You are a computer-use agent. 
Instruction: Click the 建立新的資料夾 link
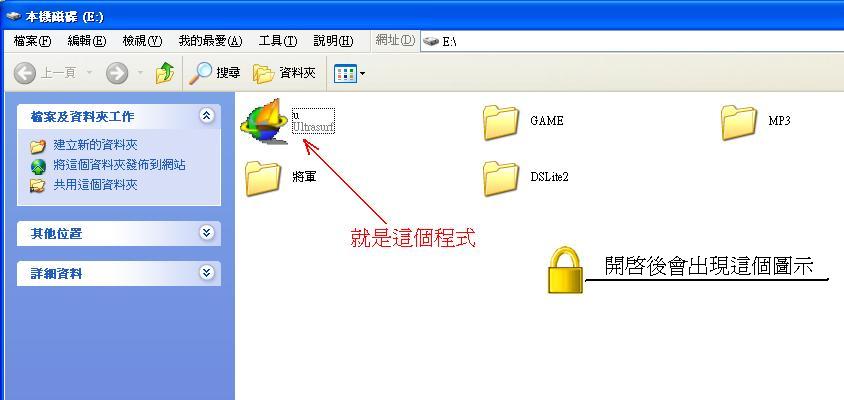pyautogui.click(x=95, y=145)
